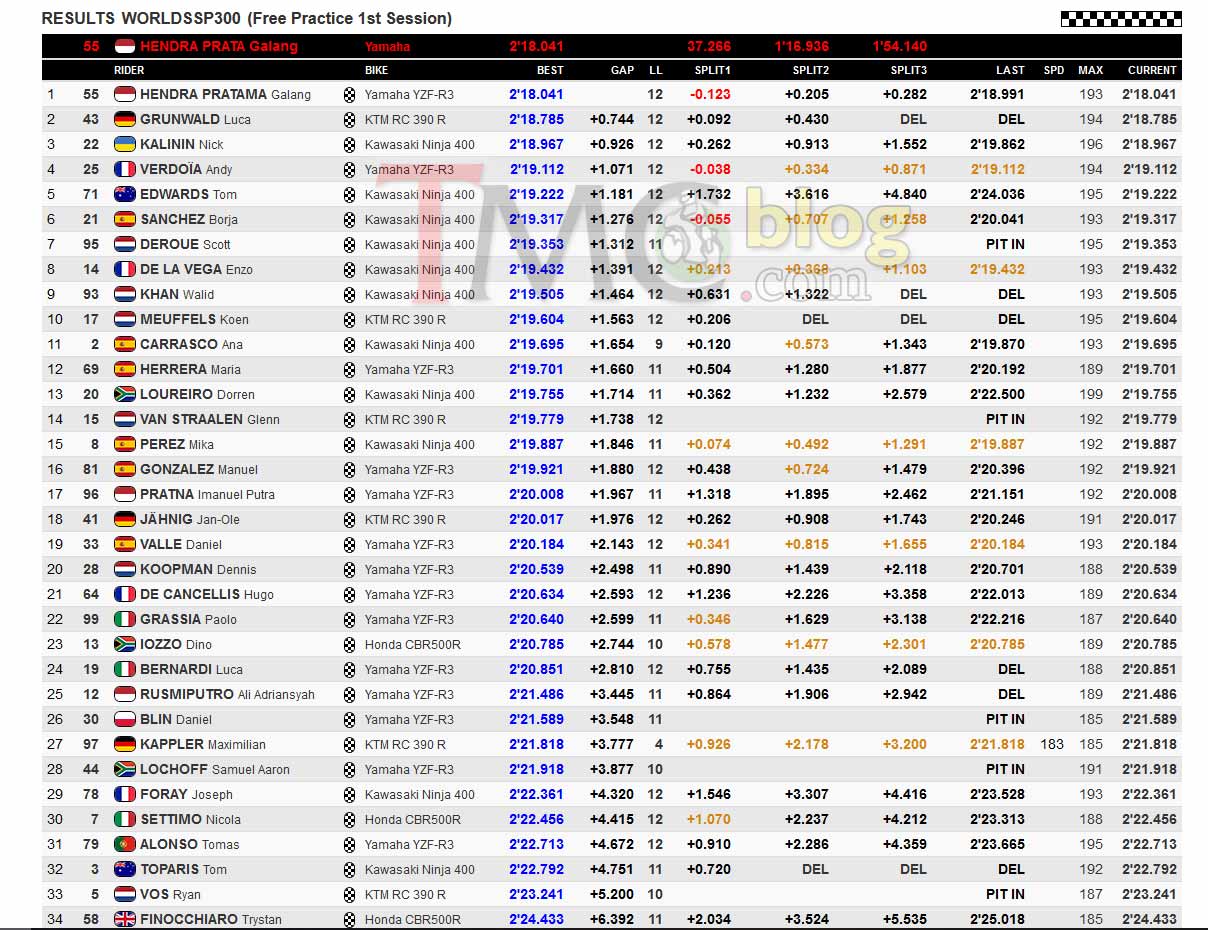Click the Indonesian flag beside HENDRA PRATAMA Galang
Viewport: 1208px width, 930px height.
click(x=125, y=94)
